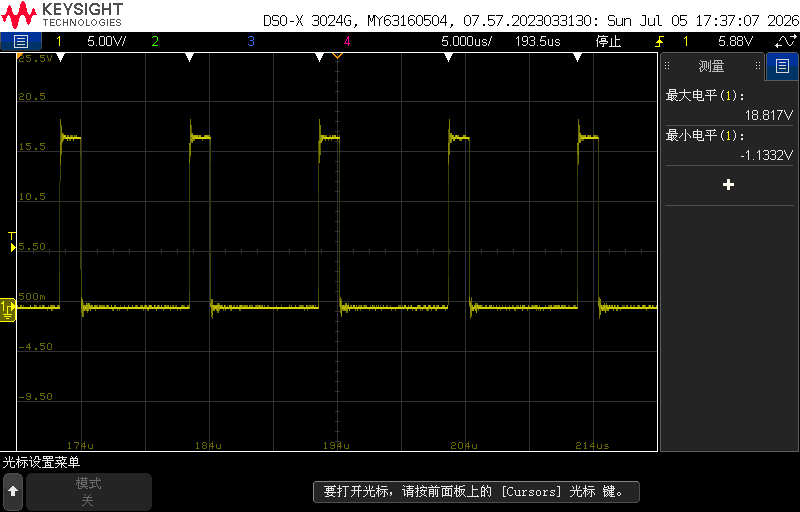The width and height of the screenshot is (800, 512).
Task: Select the 18.817V measurement value
Action: (x=769, y=115)
